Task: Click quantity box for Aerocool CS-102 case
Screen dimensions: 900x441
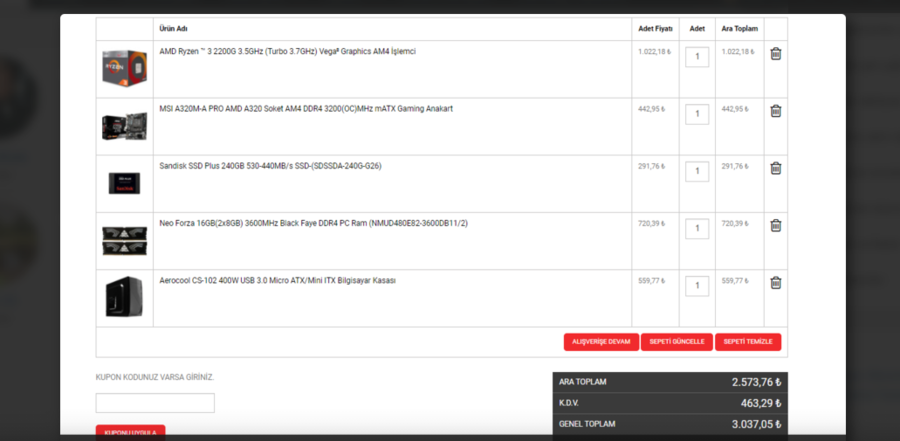Action: tap(697, 286)
